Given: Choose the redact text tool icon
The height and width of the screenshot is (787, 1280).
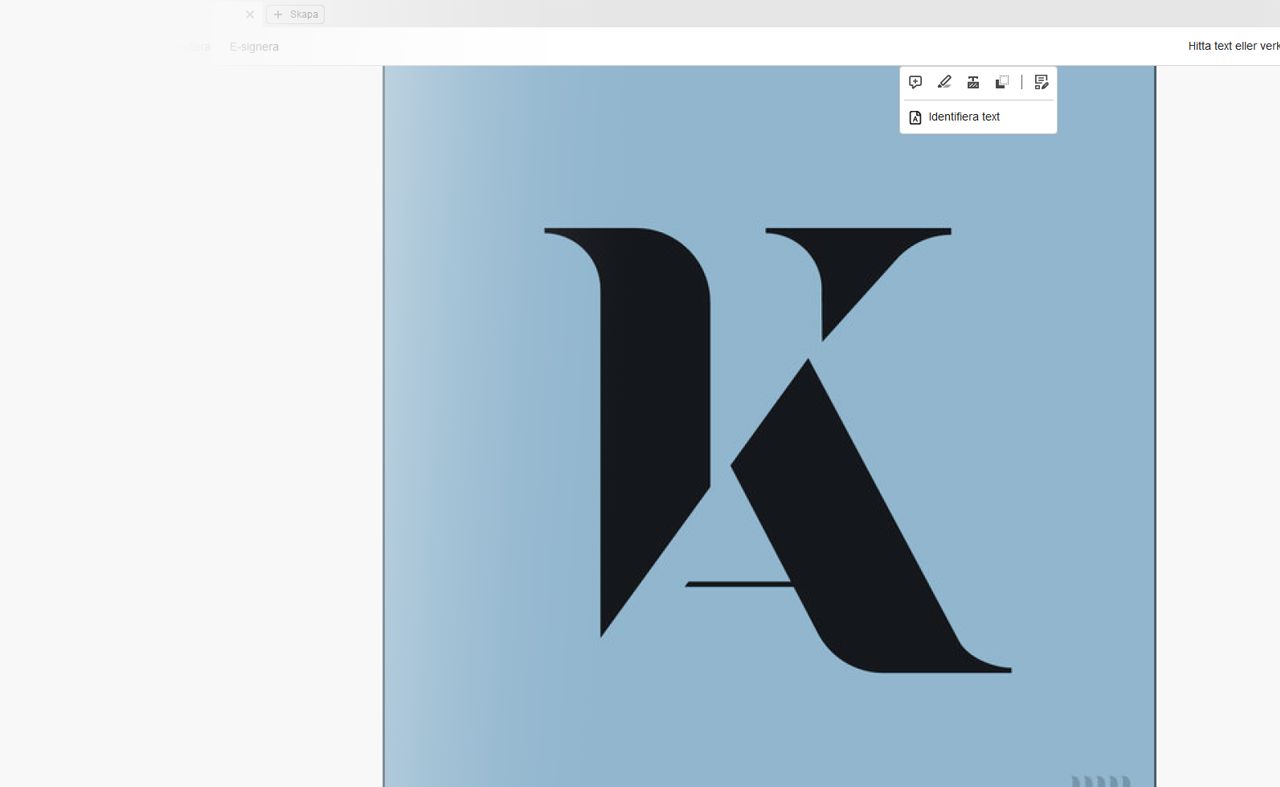Looking at the screenshot, I should pos(973,82).
